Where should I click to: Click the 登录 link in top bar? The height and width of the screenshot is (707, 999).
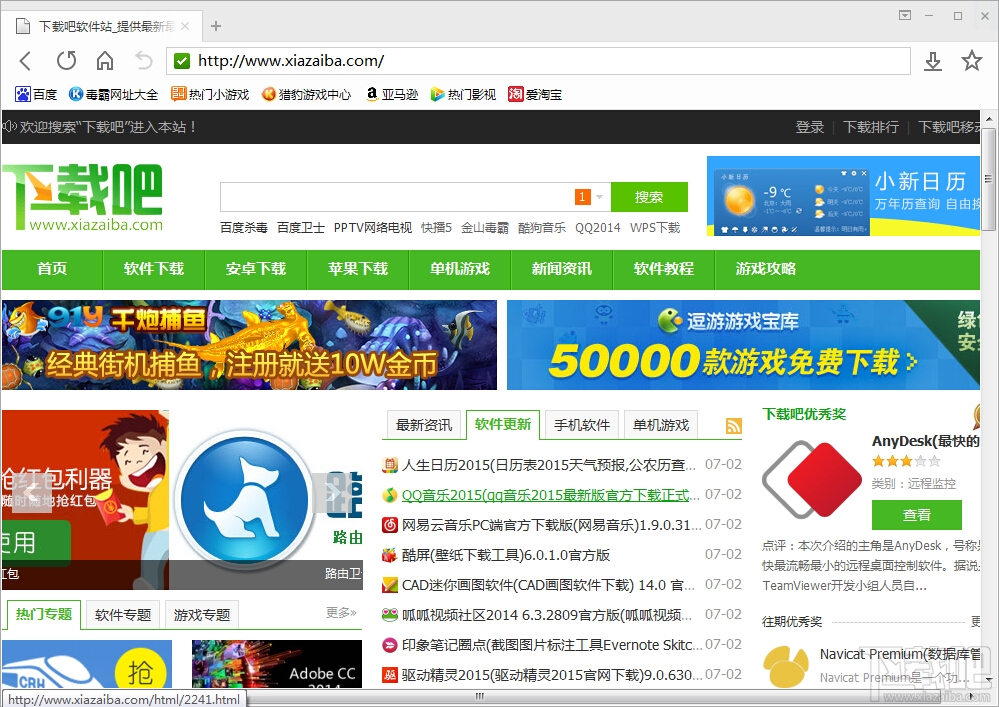coord(810,127)
